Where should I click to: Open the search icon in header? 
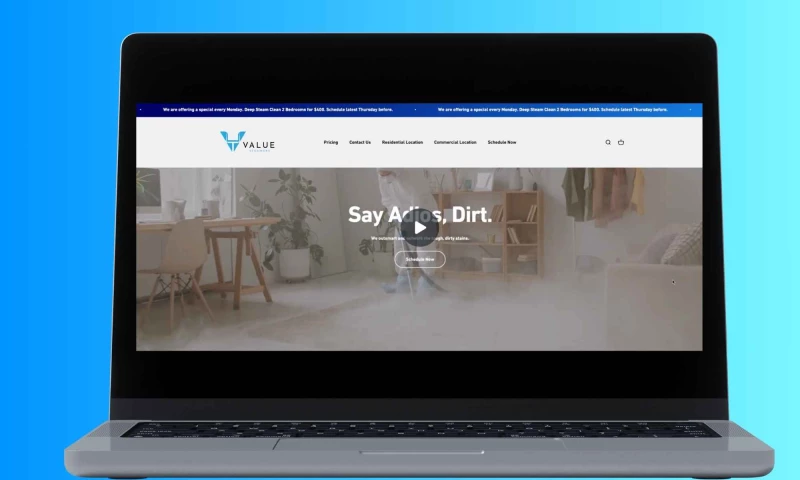tap(608, 142)
